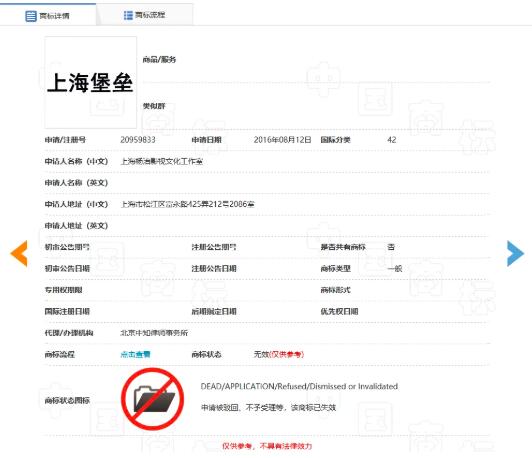Click the blue next-record arrow
This screenshot has width=532, height=458.
pyautogui.click(x=515, y=253)
